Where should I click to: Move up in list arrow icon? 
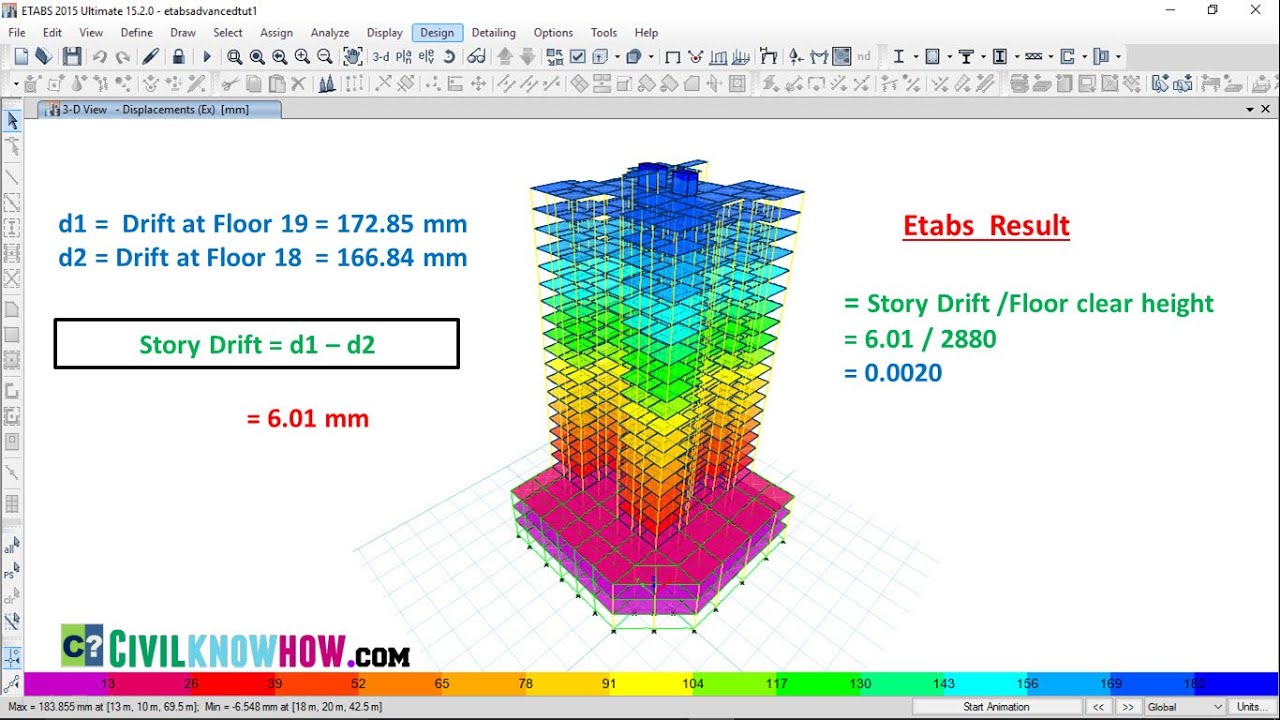(505, 57)
